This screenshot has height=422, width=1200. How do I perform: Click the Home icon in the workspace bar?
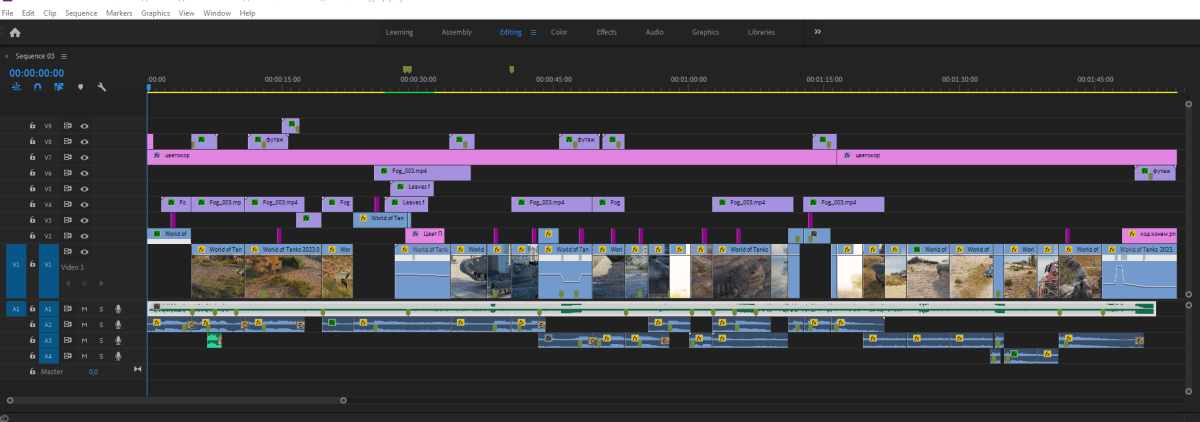click(x=15, y=32)
